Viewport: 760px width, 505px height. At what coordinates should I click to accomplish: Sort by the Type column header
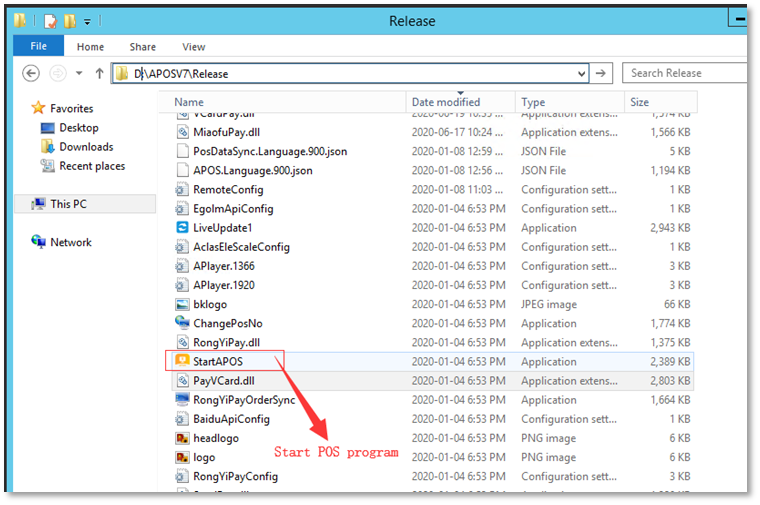coord(570,102)
